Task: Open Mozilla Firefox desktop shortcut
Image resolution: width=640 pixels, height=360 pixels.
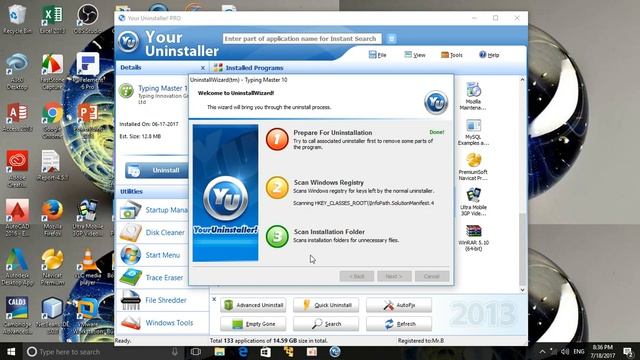Action: click(x=52, y=218)
